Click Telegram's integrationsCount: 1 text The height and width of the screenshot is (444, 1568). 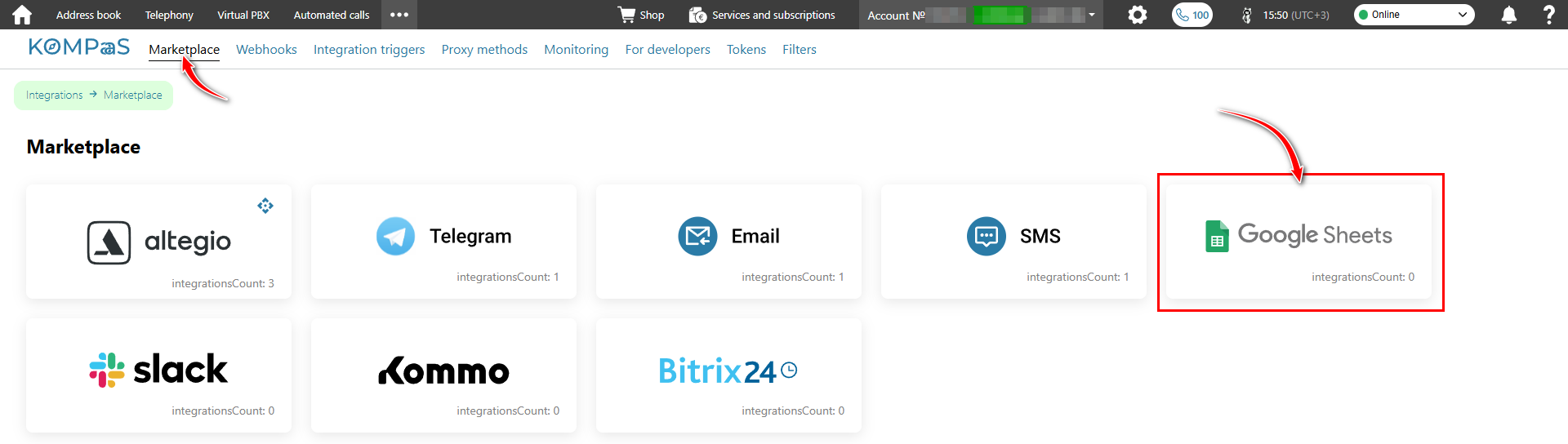pos(508,277)
